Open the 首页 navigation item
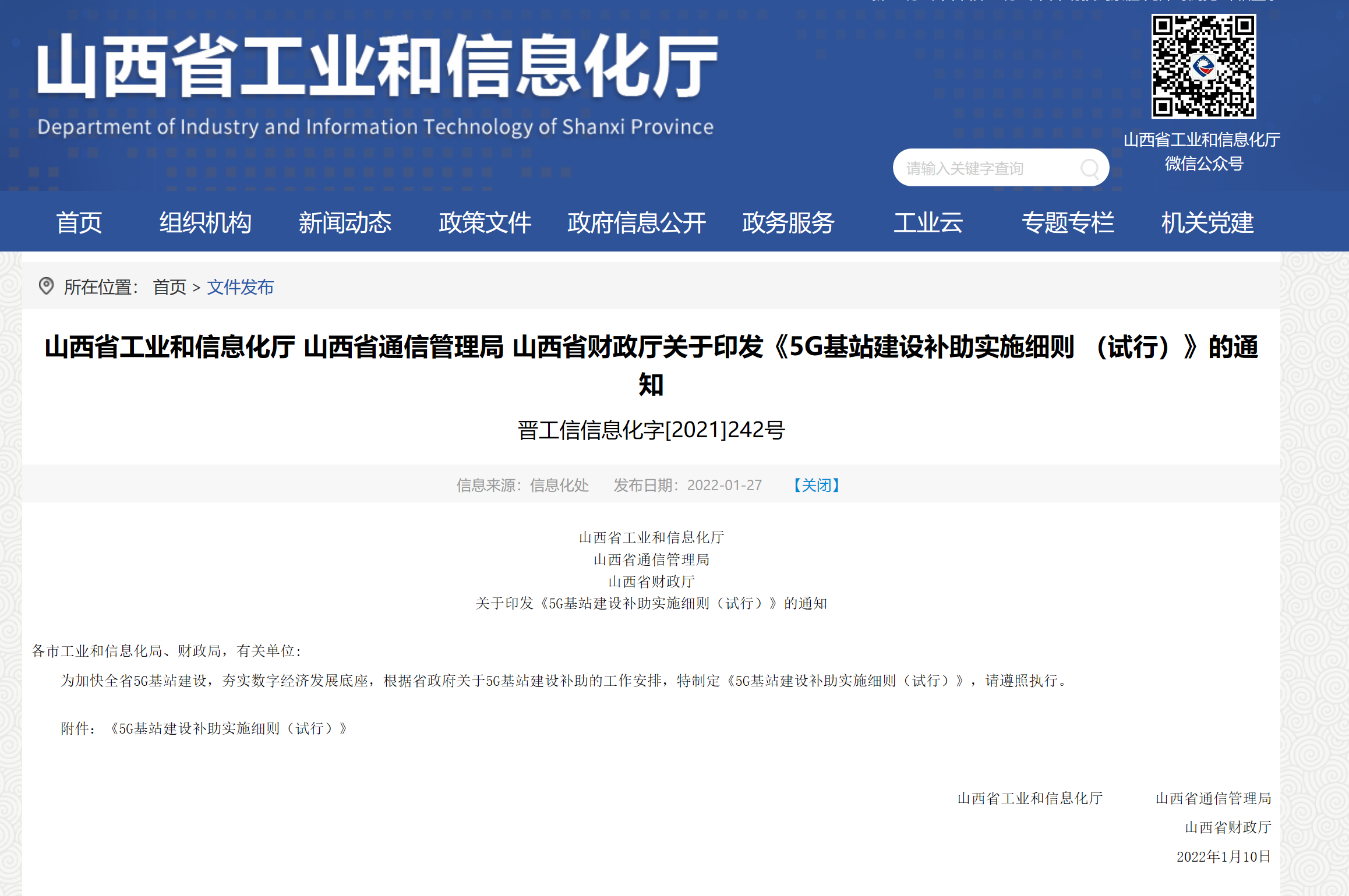This screenshot has height=896, width=1349. (80, 223)
